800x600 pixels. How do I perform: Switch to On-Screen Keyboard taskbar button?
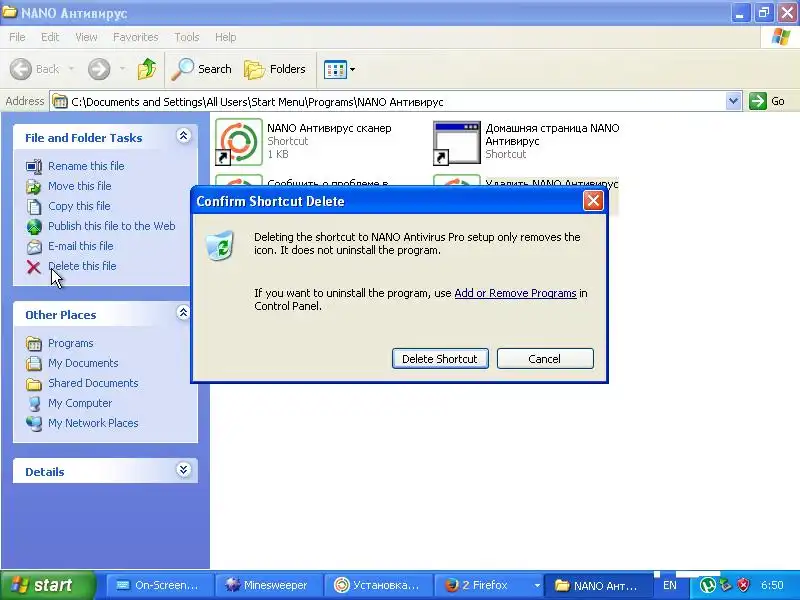(x=159, y=585)
